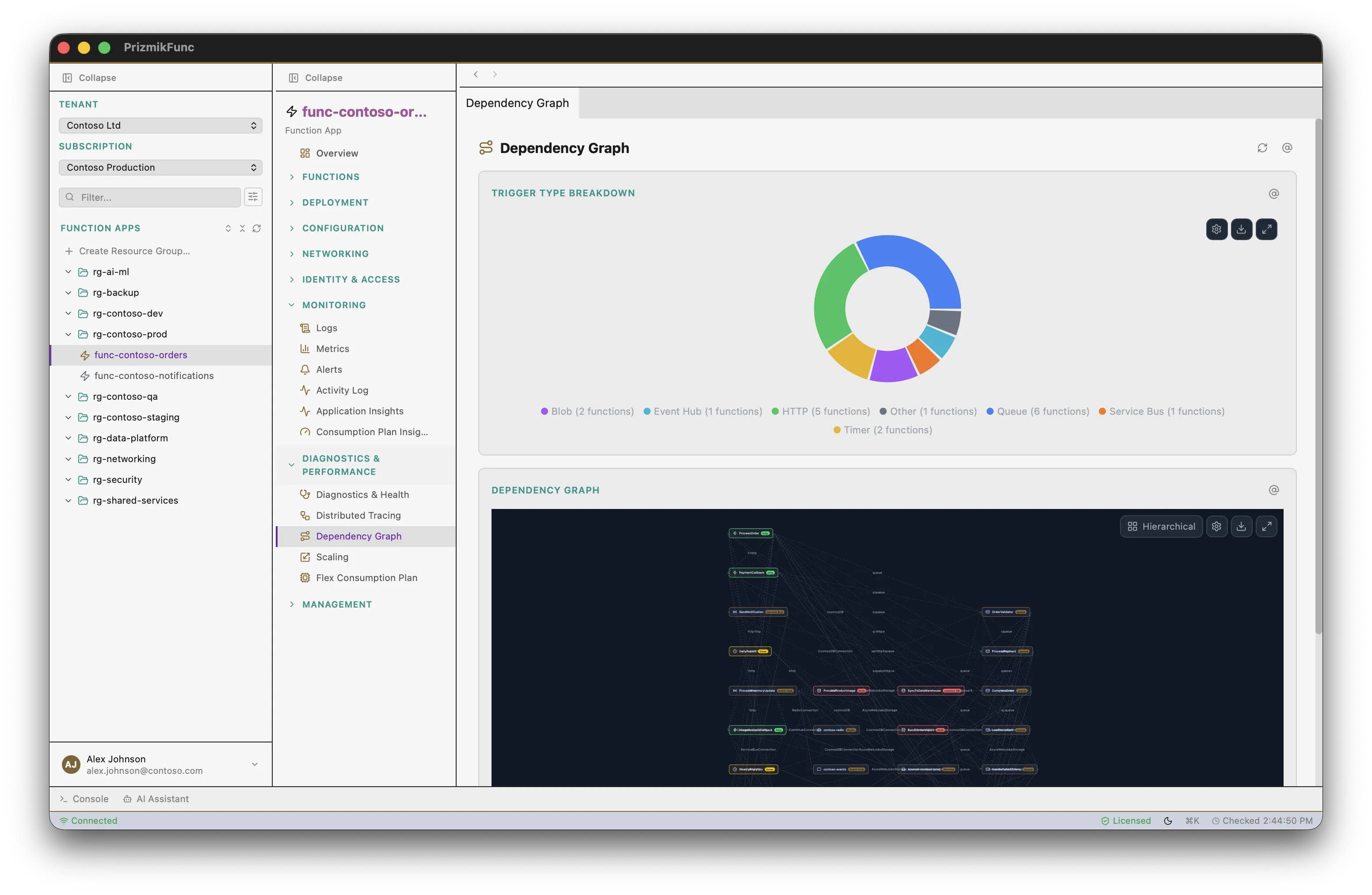Open Distributed Tracing from the sidebar
Screen dimensions: 1372x895
[x=358, y=515]
